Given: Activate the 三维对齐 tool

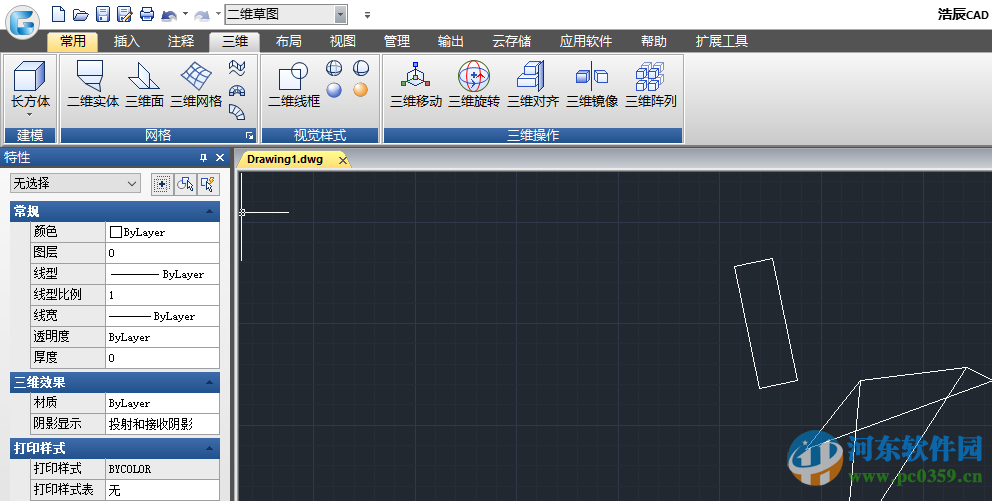Looking at the screenshot, I should 533,84.
